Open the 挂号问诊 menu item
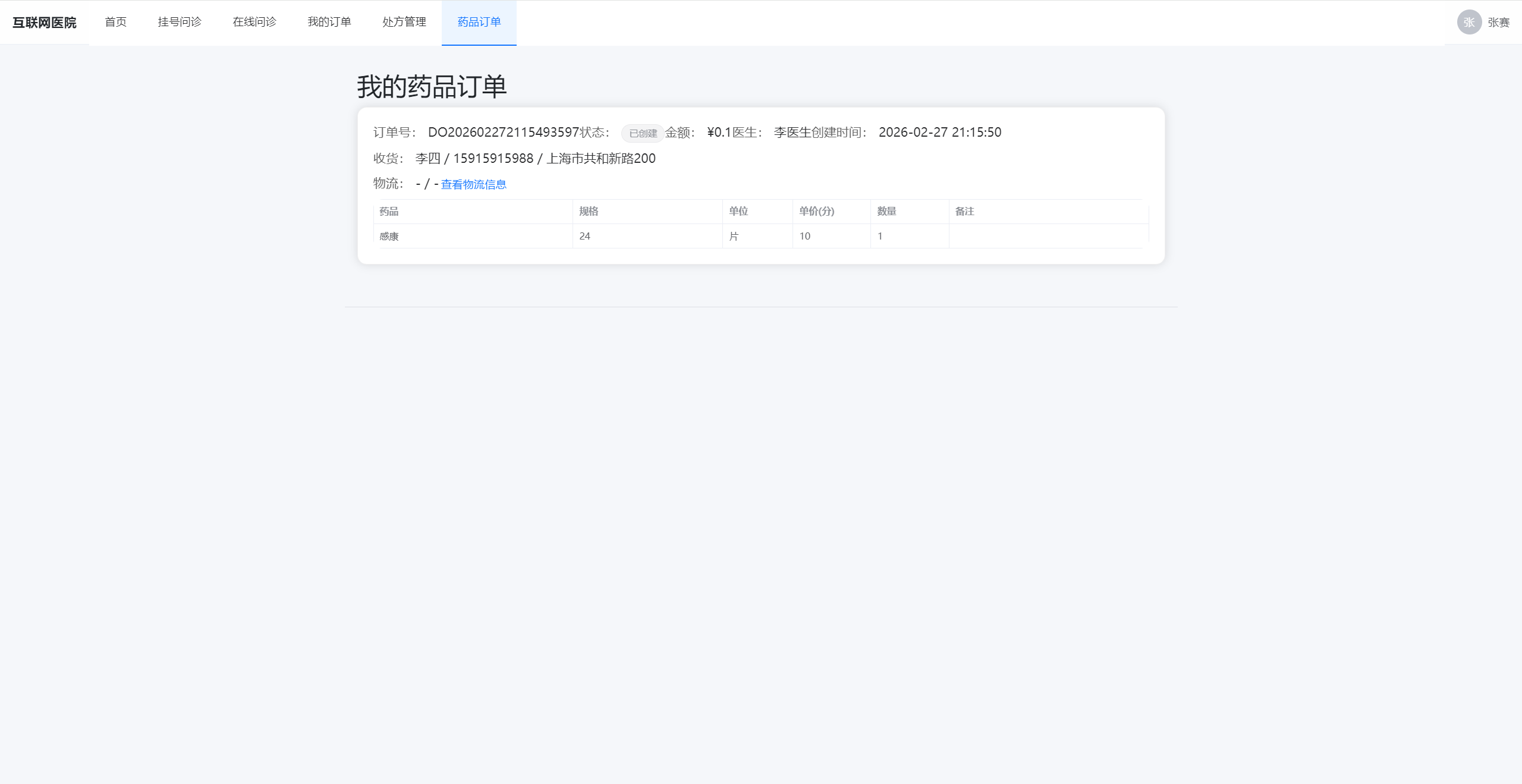 (180, 22)
